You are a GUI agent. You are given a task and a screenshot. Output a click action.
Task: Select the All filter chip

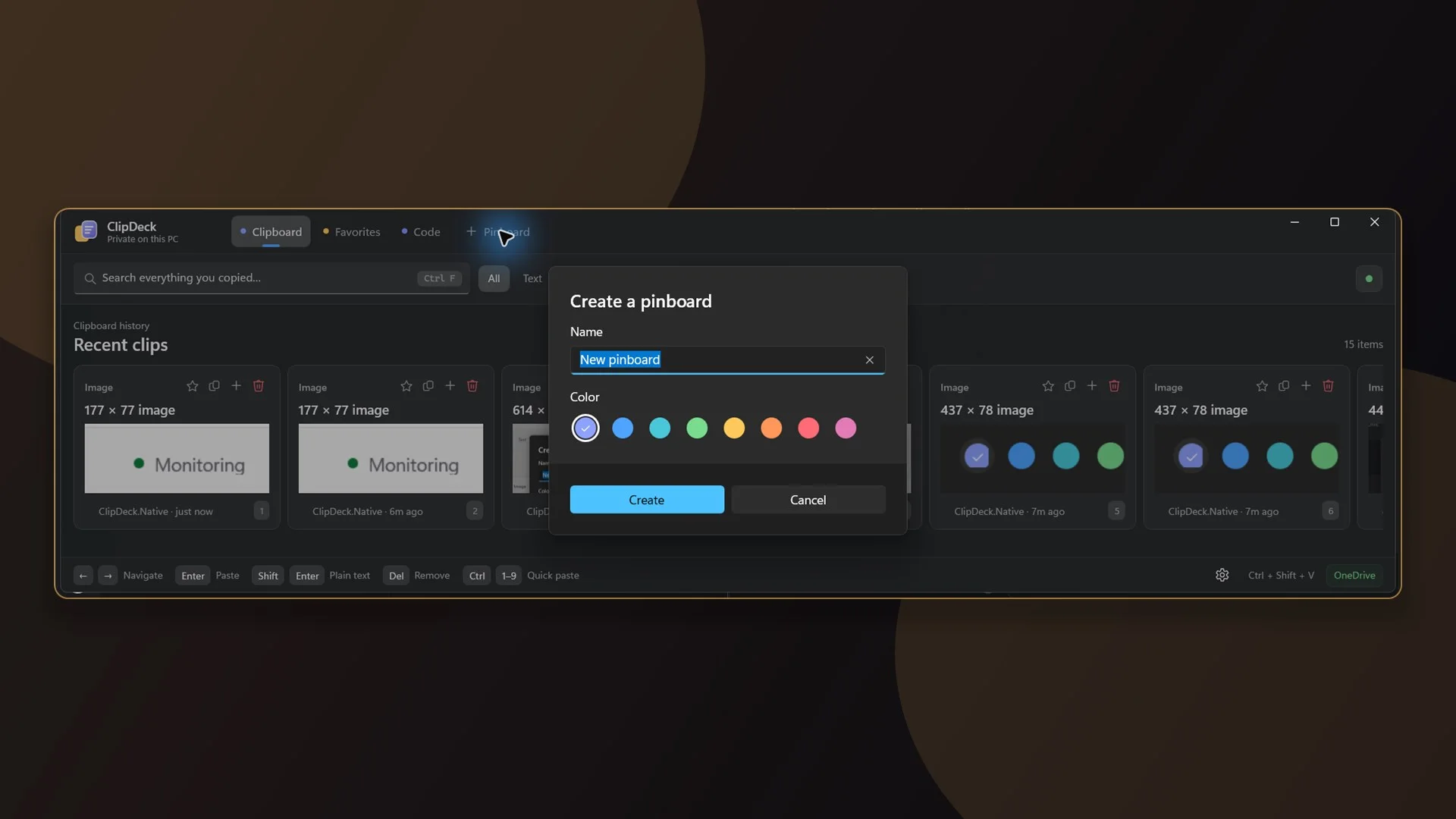point(494,279)
